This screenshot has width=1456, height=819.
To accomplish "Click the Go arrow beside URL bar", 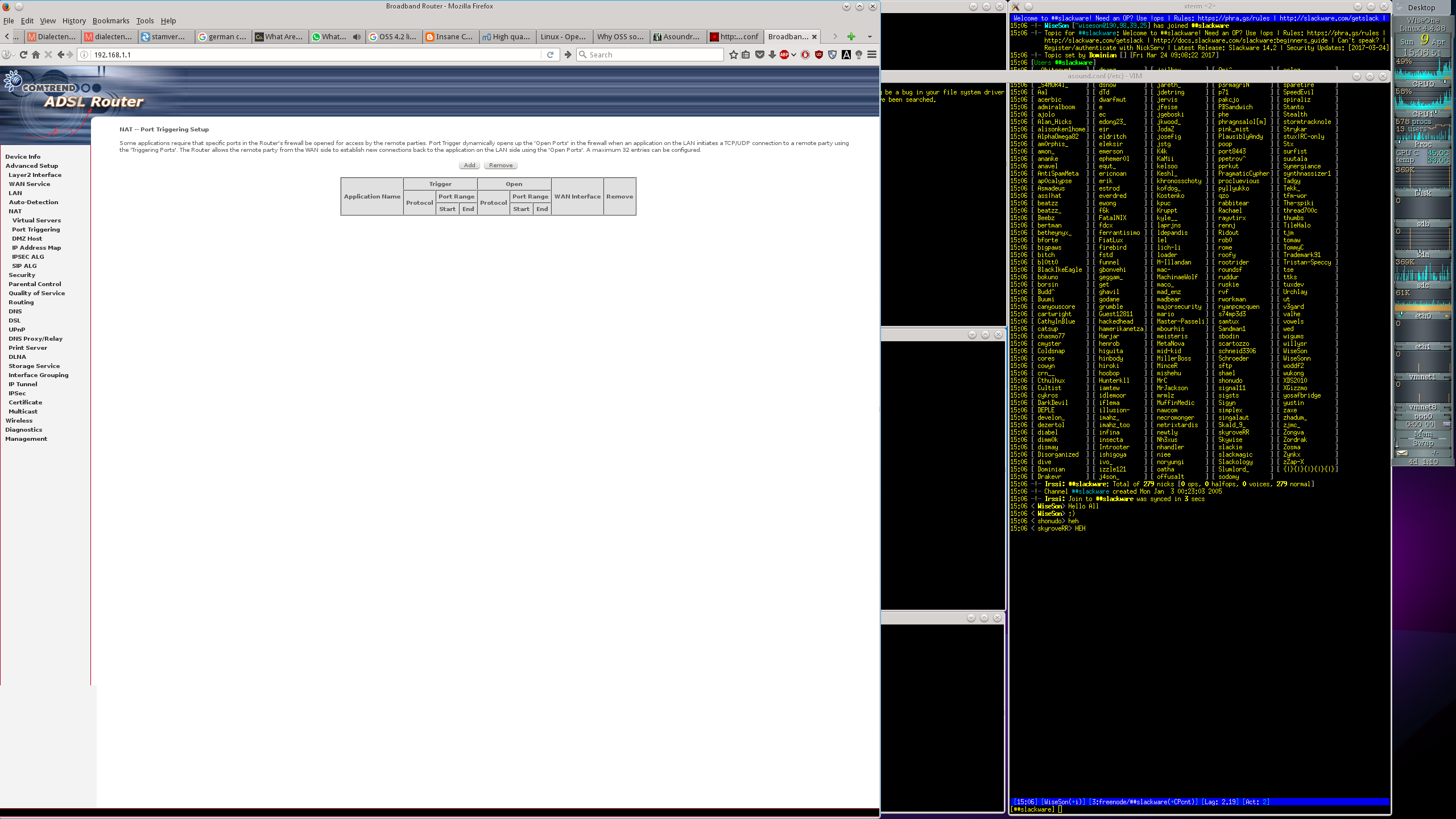I will 568,55.
